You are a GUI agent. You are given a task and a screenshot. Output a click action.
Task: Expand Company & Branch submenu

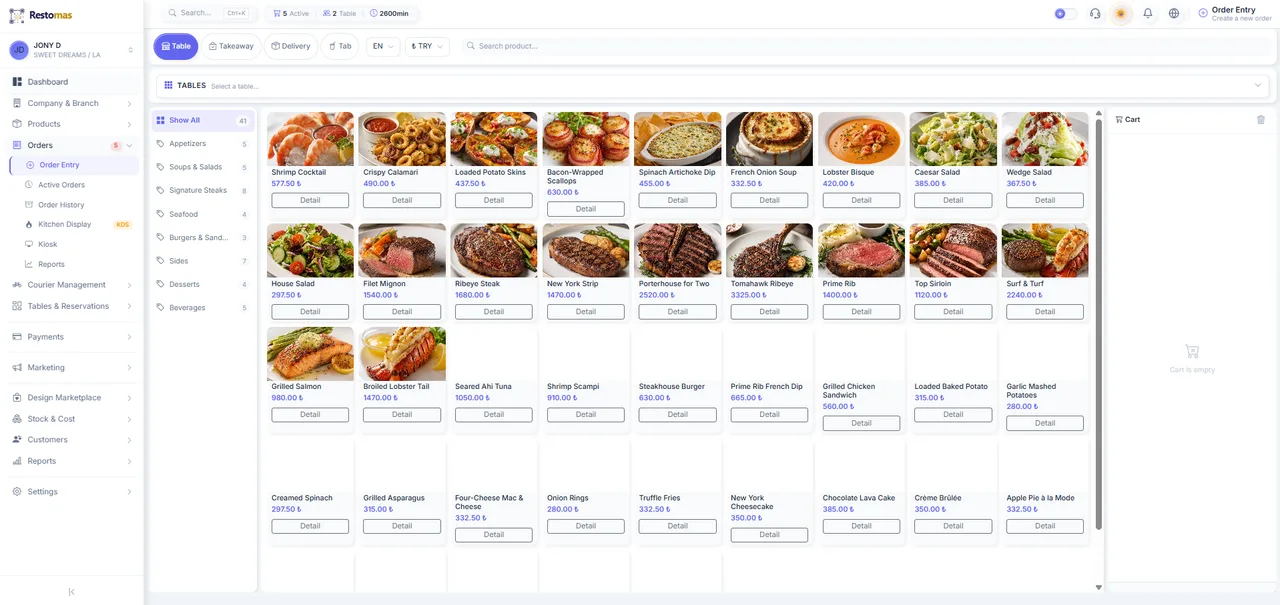click(x=129, y=103)
